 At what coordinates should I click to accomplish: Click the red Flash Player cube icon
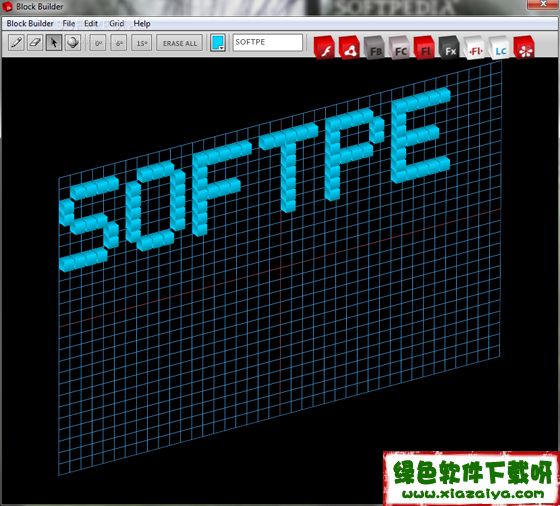pyautogui.click(x=324, y=48)
